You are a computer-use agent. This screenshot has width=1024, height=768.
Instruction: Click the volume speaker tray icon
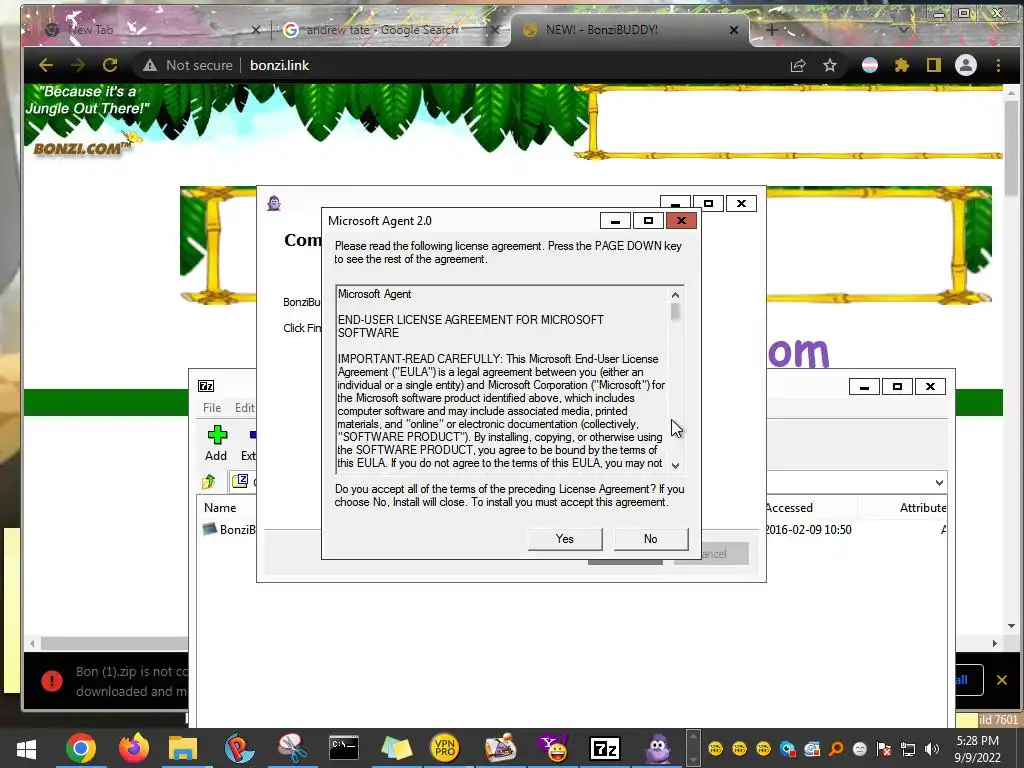pyautogui.click(x=932, y=748)
